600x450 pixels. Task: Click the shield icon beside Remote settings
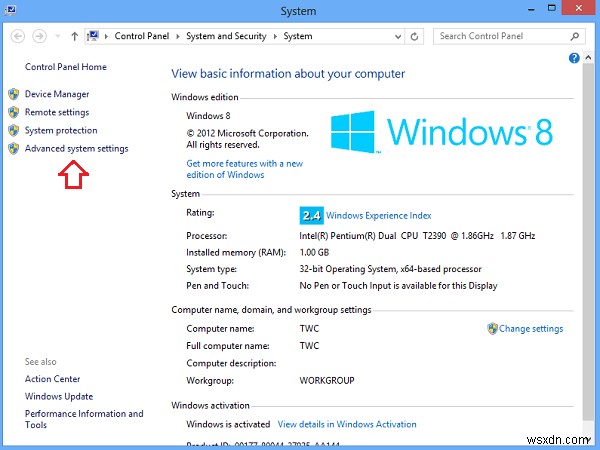[14, 112]
